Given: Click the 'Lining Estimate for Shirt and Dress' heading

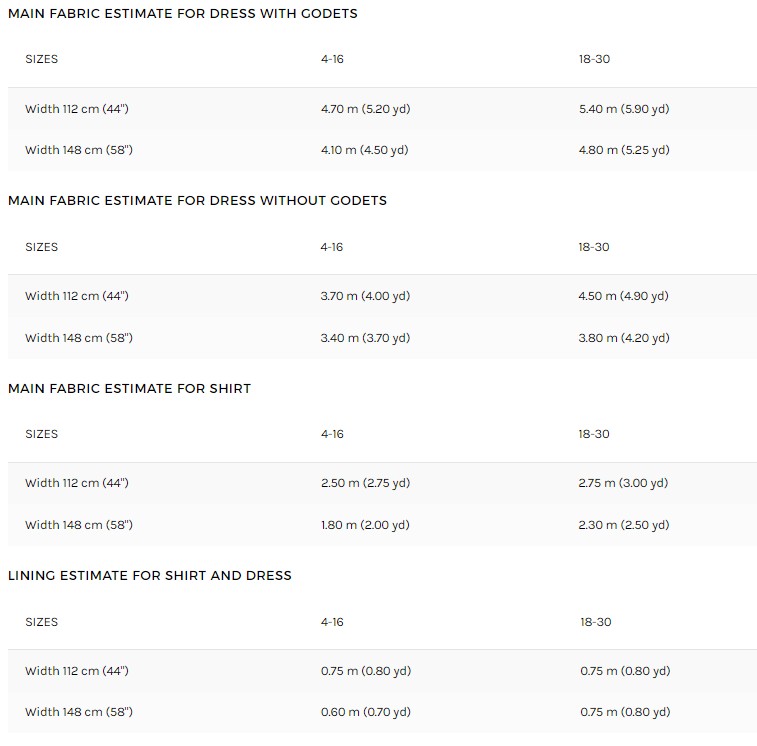Looking at the screenshot, I should point(150,576).
